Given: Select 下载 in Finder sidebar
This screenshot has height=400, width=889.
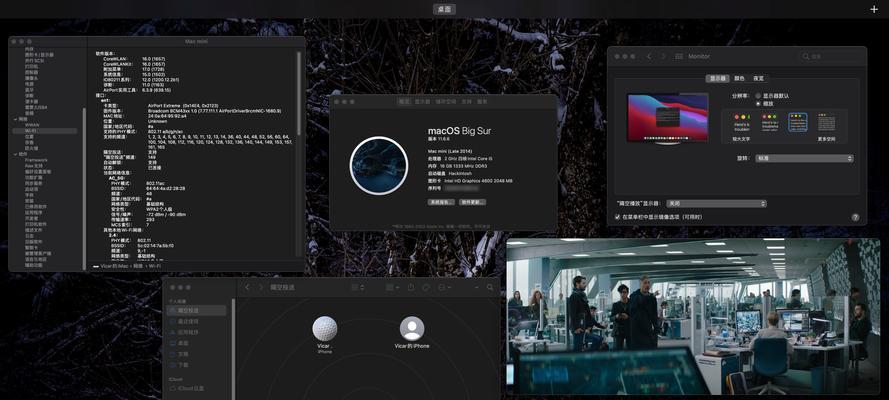Looking at the screenshot, I should point(196,365).
